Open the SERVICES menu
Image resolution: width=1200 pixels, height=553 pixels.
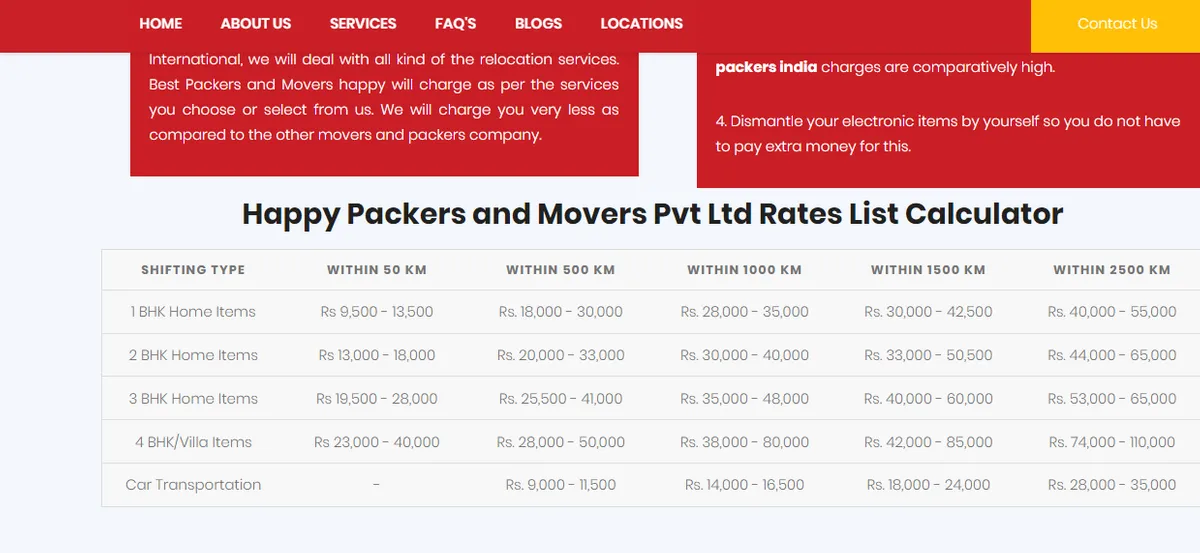pyautogui.click(x=363, y=23)
